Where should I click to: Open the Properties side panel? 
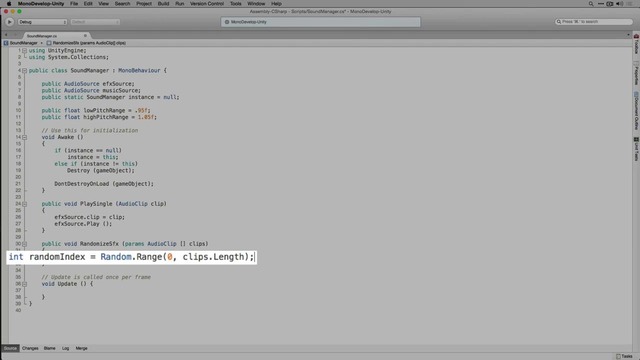coord(636,73)
